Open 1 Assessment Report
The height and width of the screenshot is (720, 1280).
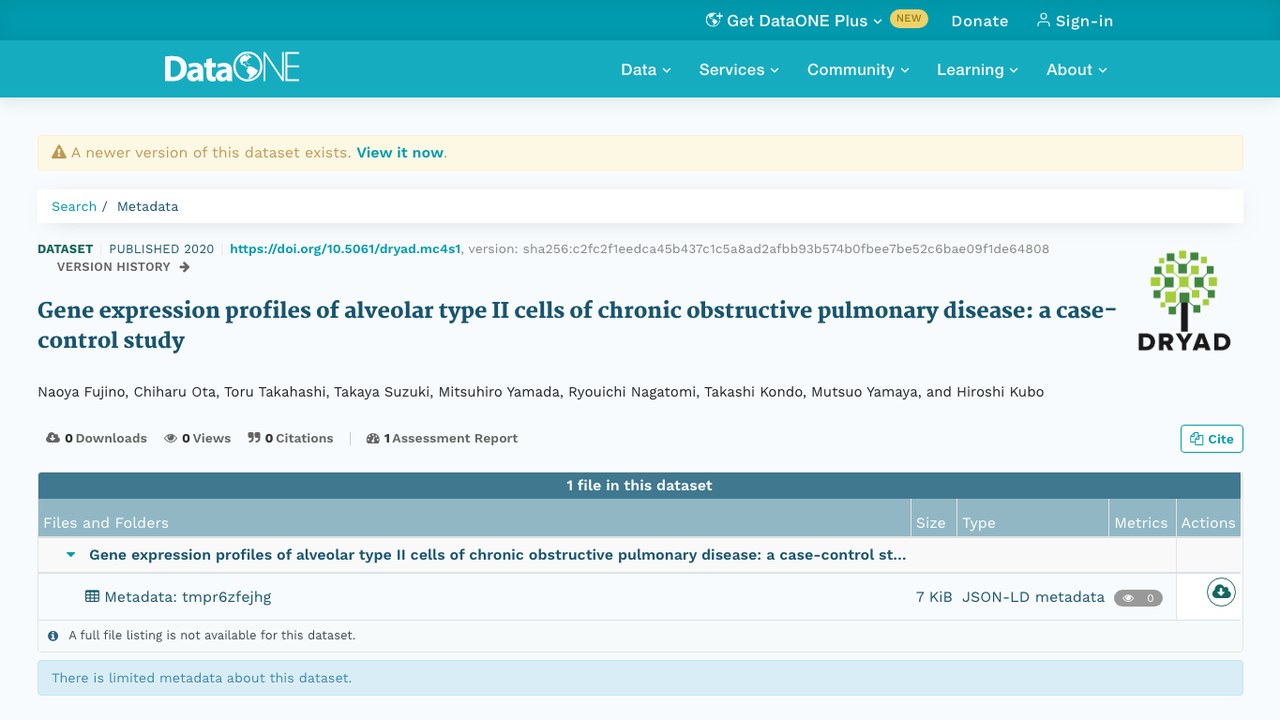tap(442, 438)
